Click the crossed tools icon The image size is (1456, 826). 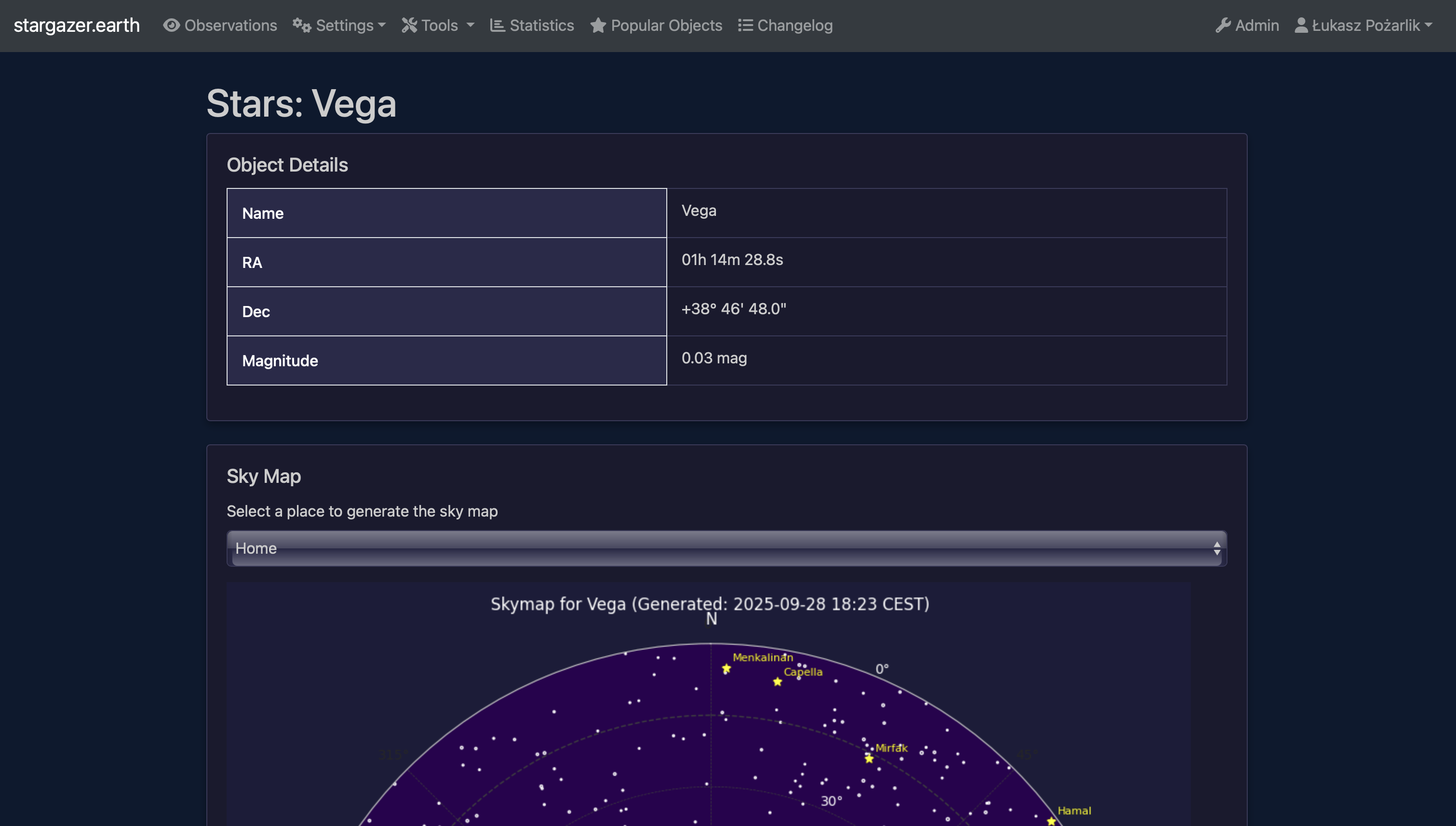point(409,26)
